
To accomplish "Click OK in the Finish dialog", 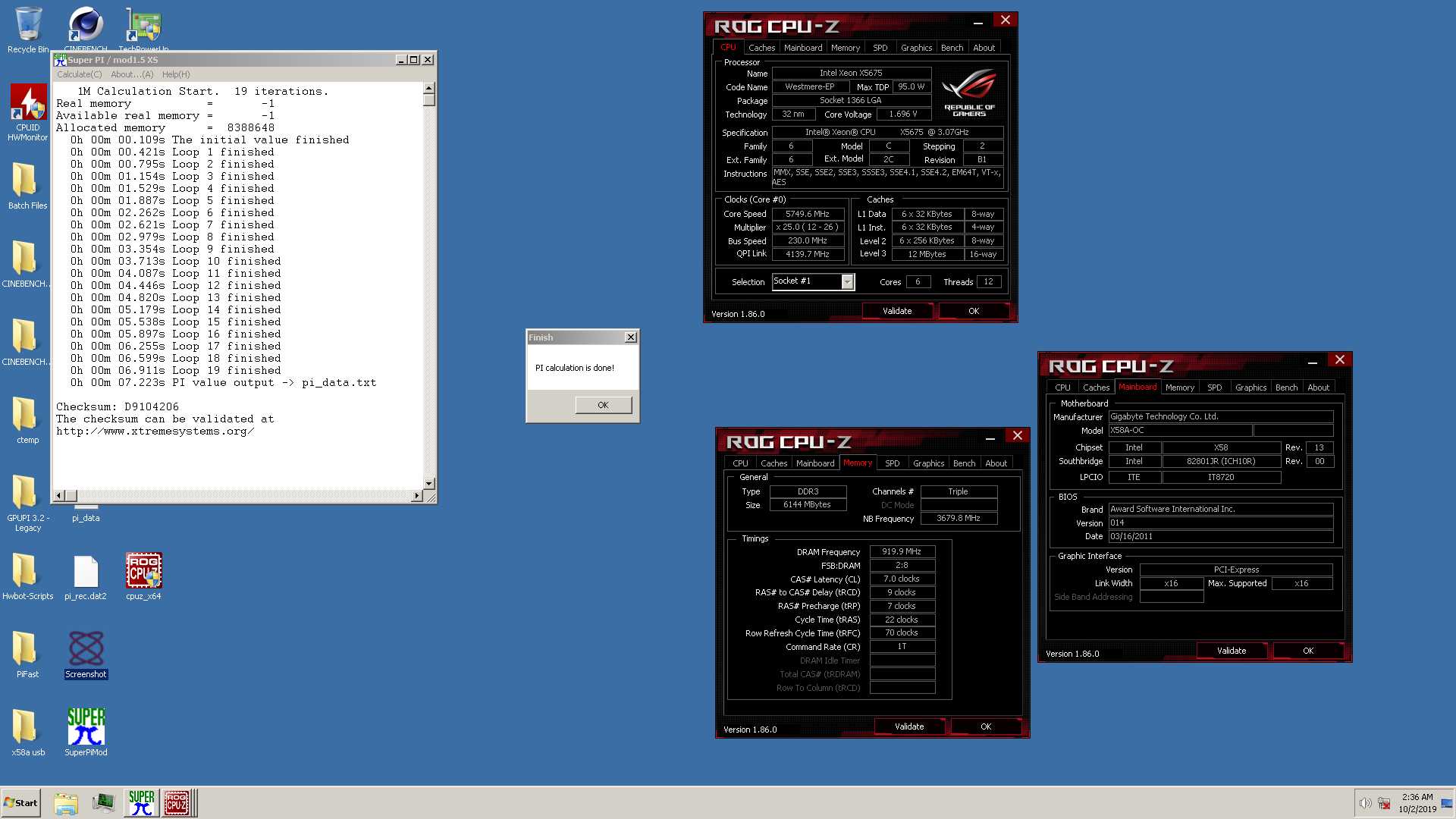I will pos(603,405).
